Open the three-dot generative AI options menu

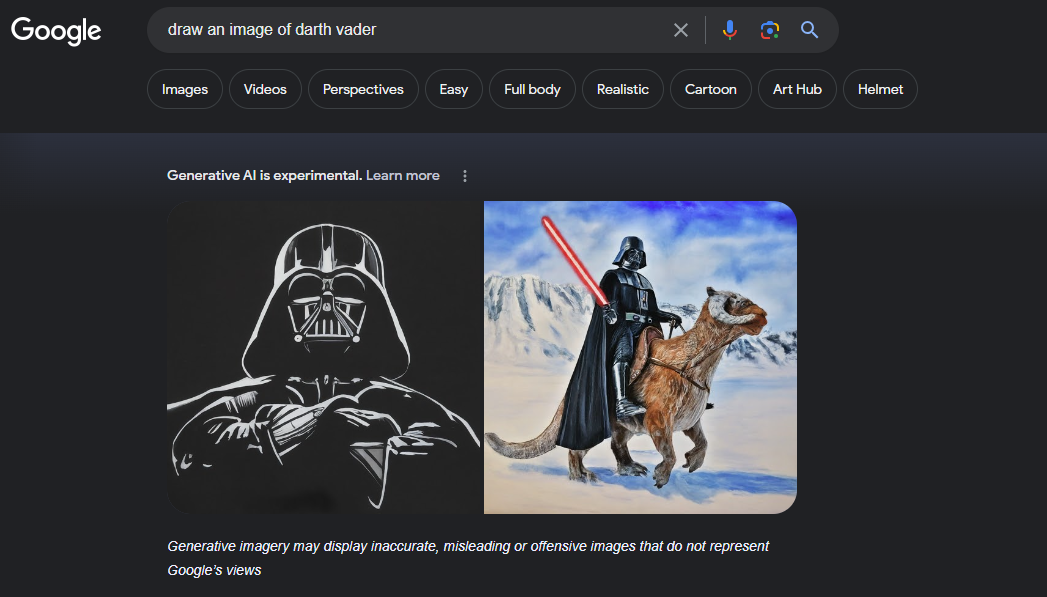click(465, 176)
